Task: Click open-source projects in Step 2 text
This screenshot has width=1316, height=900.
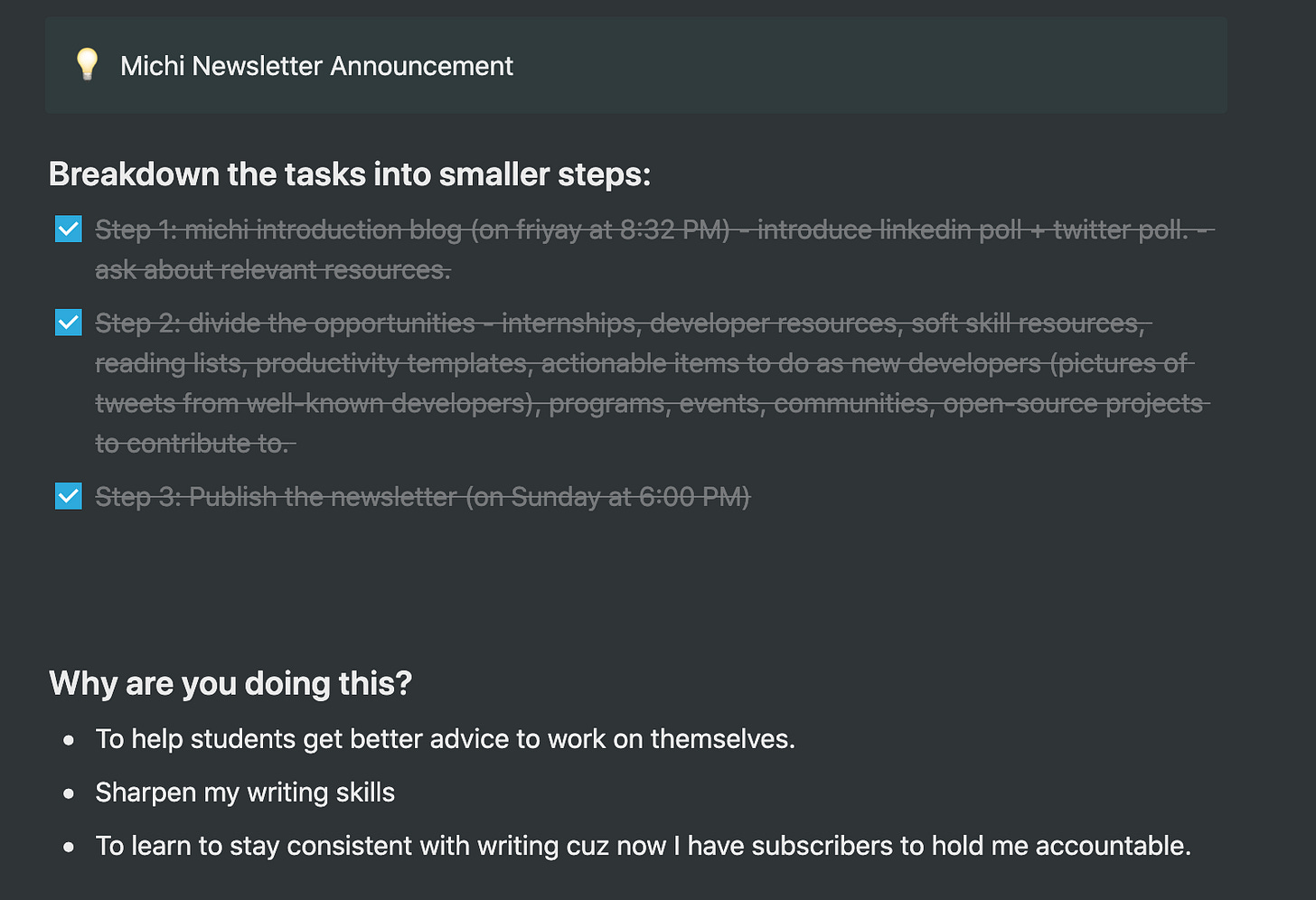Action: click(x=1073, y=403)
